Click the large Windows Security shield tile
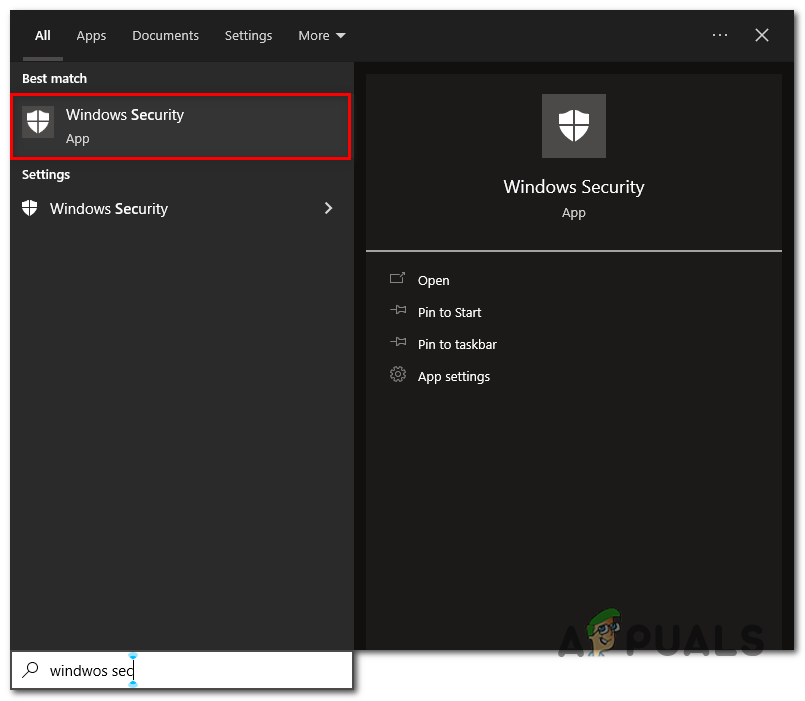 [x=574, y=126]
